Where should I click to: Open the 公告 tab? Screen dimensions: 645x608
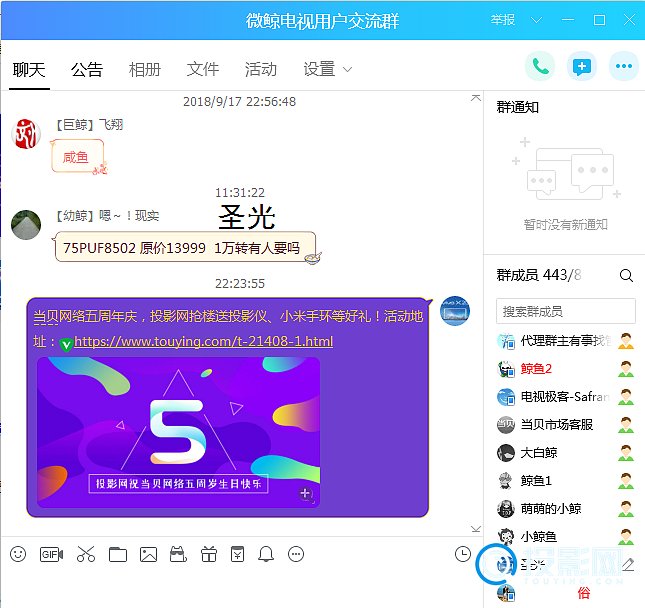[x=87, y=69]
